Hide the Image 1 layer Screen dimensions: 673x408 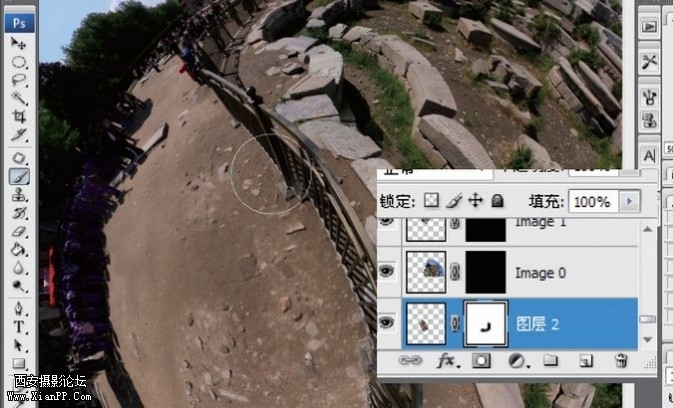pyautogui.click(x=387, y=222)
